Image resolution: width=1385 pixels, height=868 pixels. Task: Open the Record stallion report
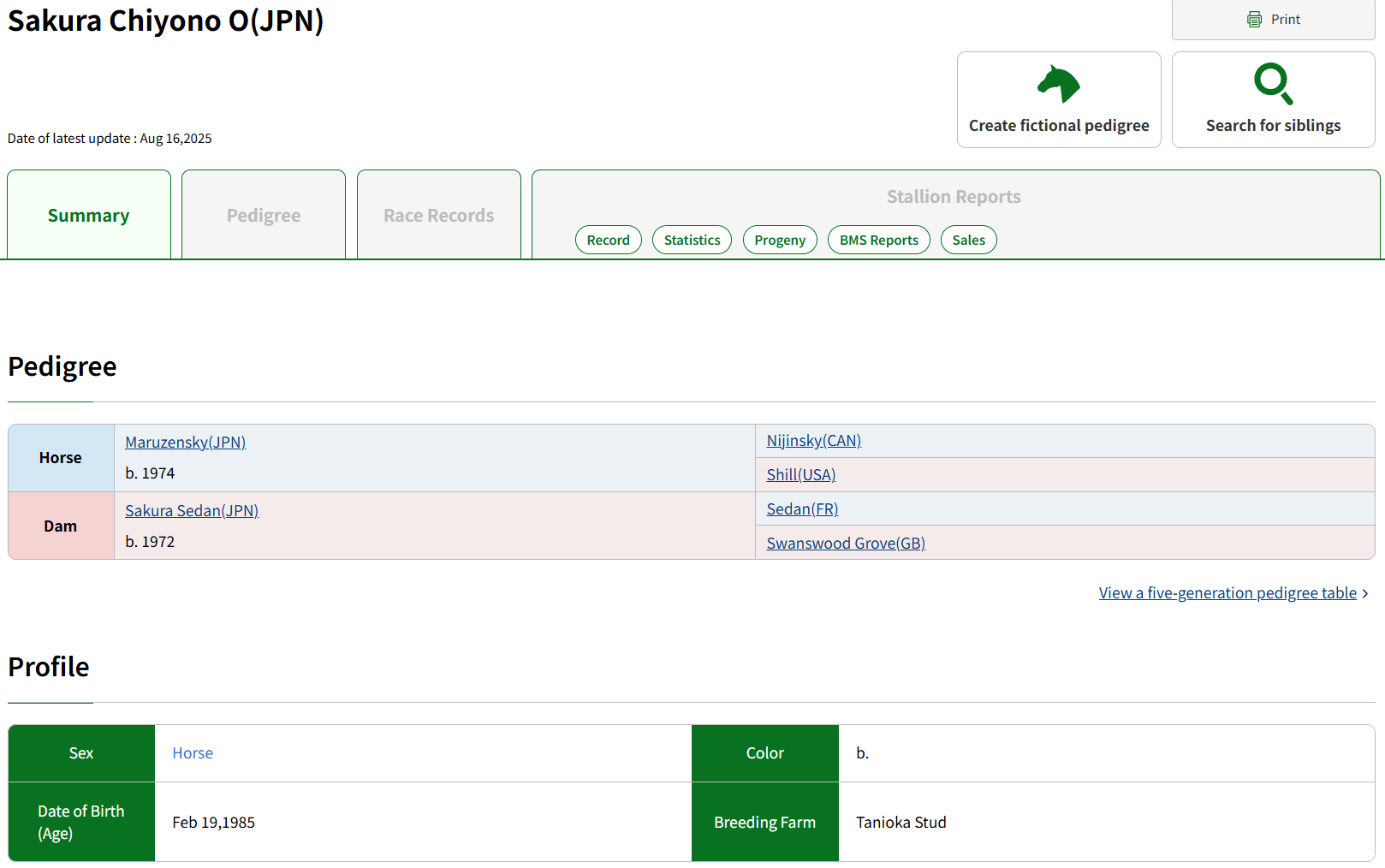(x=609, y=240)
